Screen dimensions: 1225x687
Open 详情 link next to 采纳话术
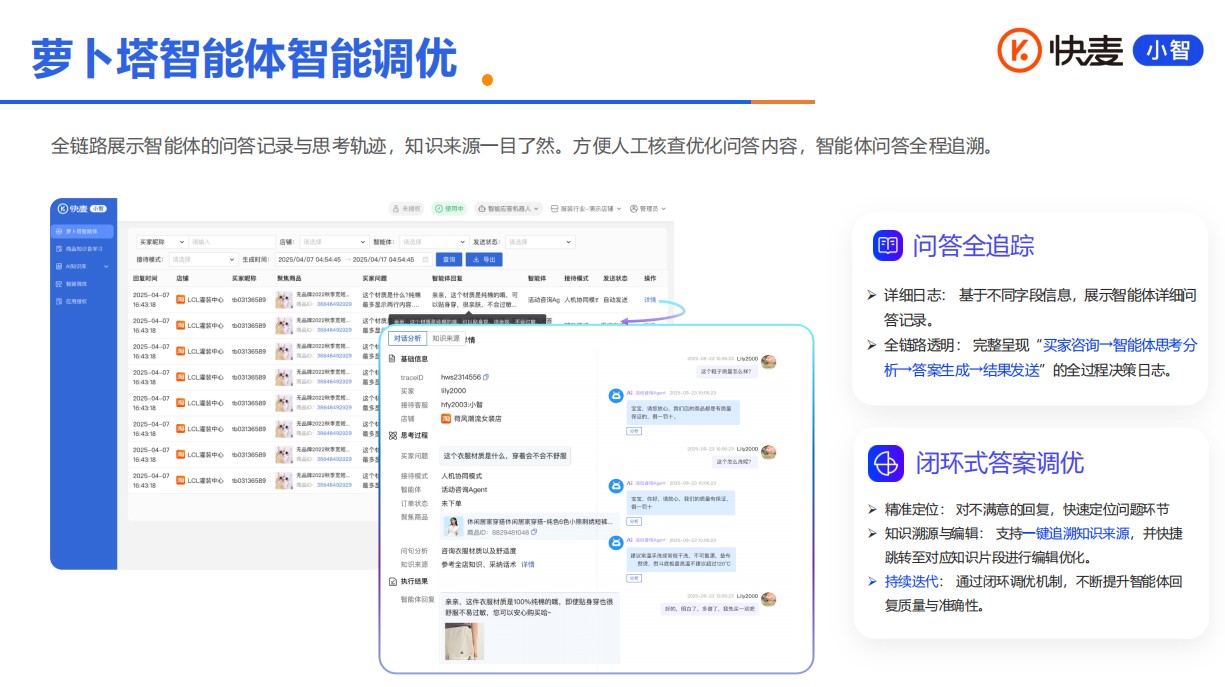pos(528,564)
